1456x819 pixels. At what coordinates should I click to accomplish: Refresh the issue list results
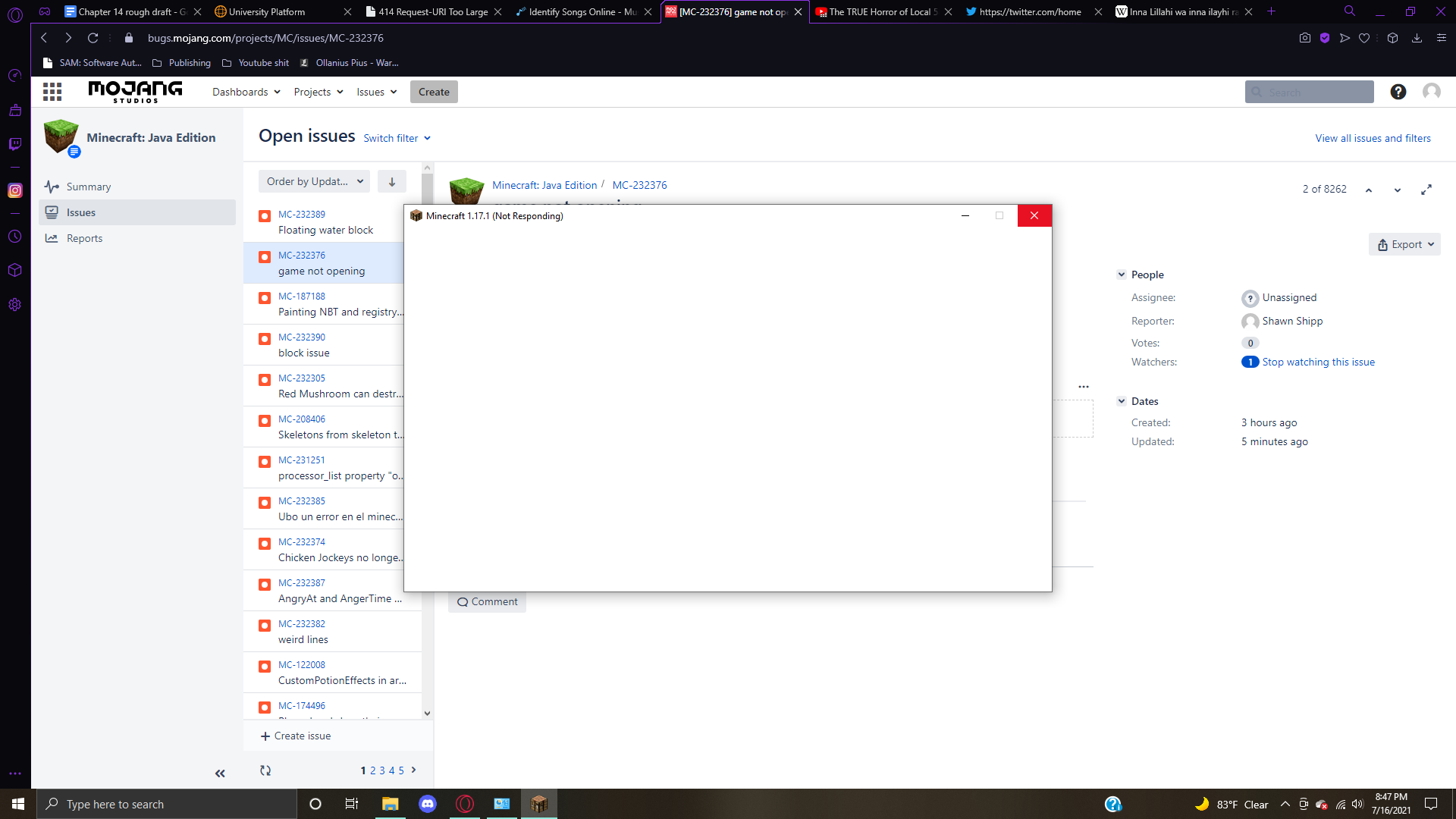pos(265,770)
